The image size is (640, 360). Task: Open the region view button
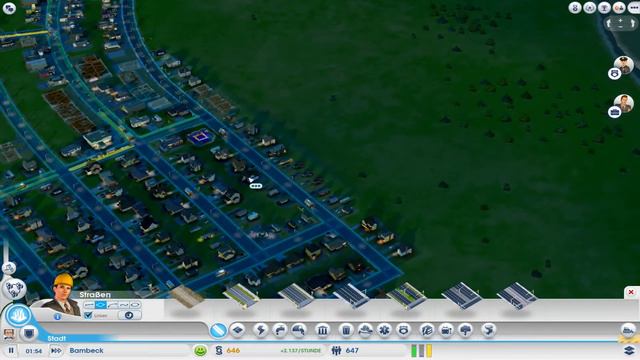(14, 289)
